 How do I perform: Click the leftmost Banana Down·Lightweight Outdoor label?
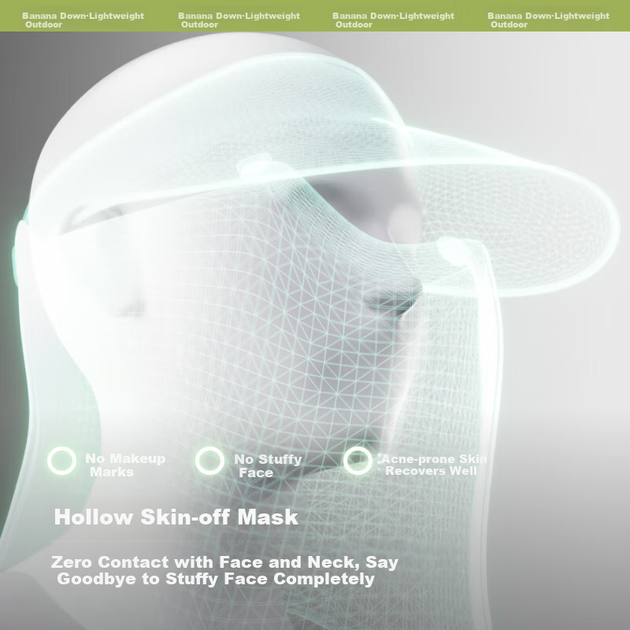83,20
